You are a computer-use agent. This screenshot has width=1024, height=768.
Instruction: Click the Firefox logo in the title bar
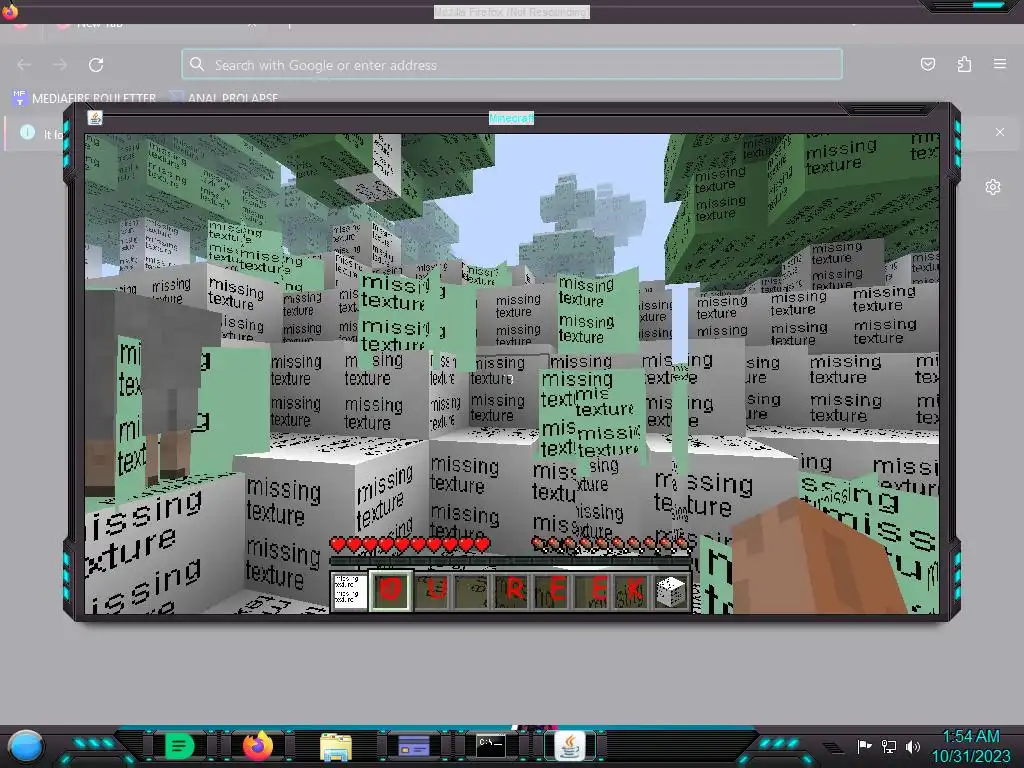point(10,11)
